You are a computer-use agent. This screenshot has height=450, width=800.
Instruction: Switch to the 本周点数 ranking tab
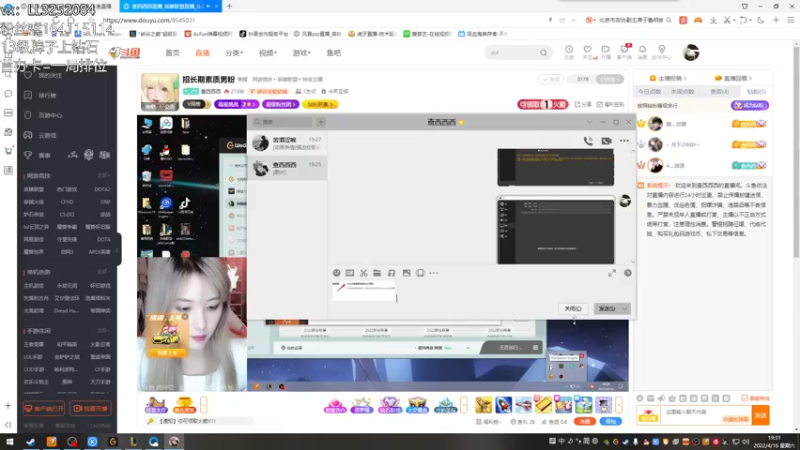click(683, 92)
